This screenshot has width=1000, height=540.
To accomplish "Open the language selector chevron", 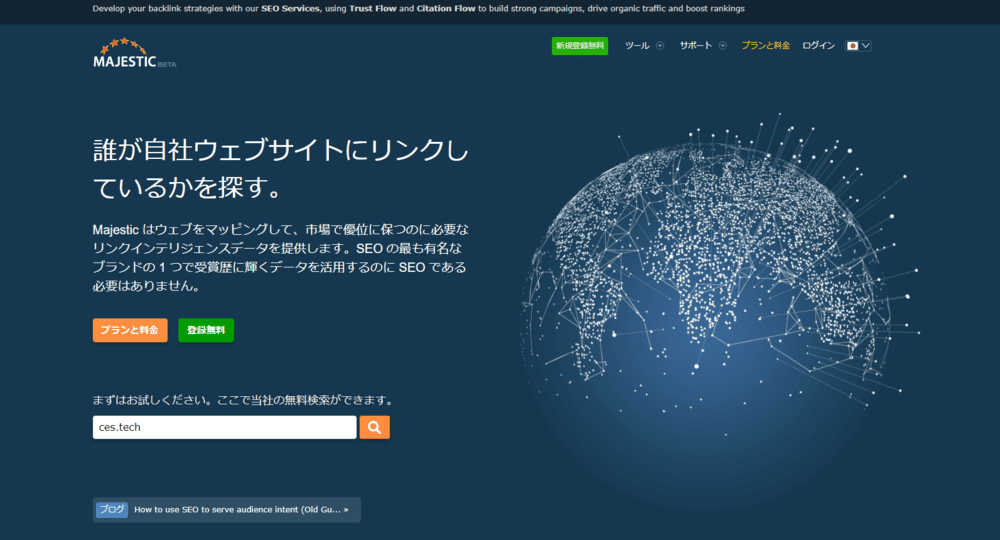I will click(865, 46).
